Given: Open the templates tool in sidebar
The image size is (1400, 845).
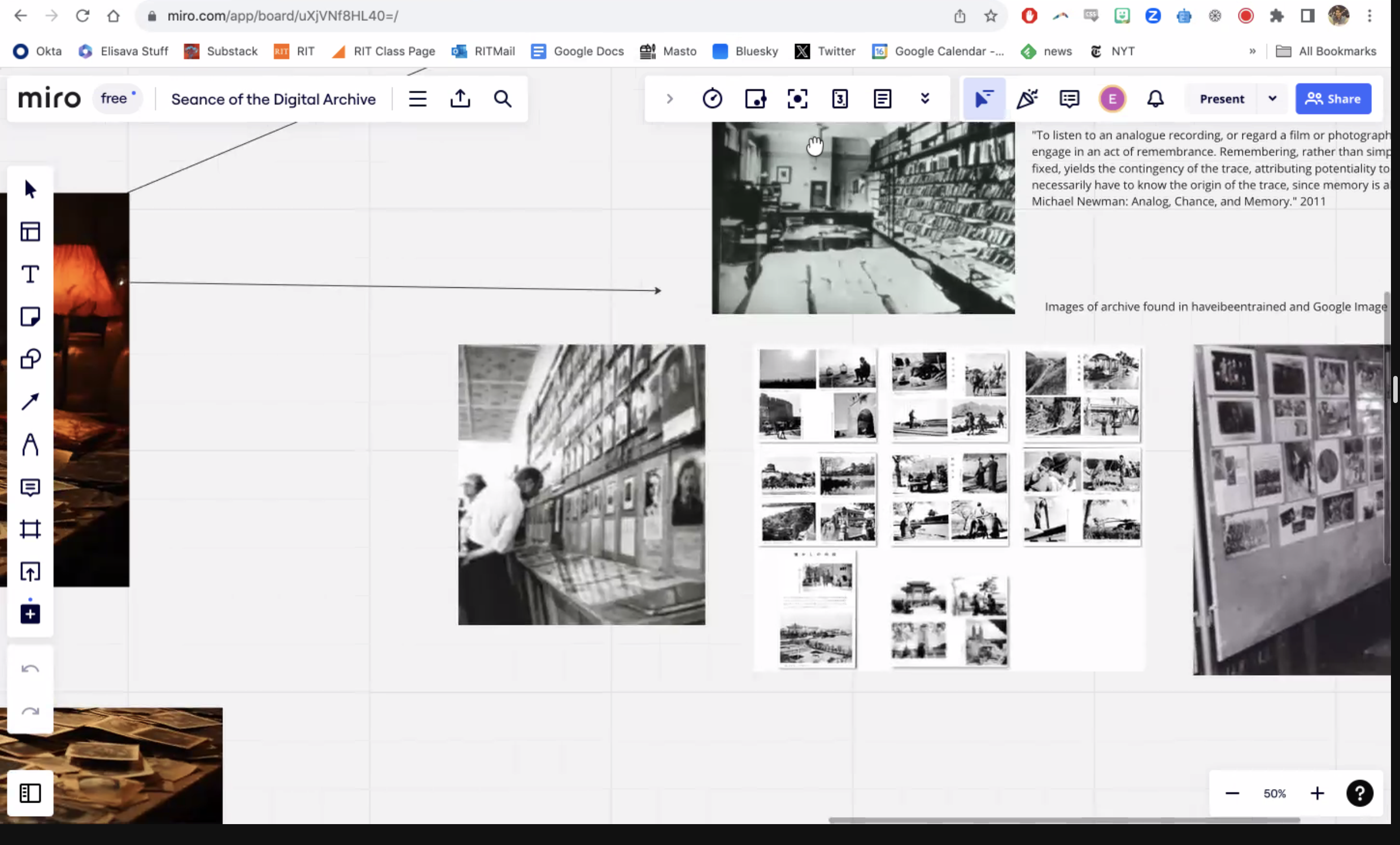Looking at the screenshot, I should click(30, 231).
